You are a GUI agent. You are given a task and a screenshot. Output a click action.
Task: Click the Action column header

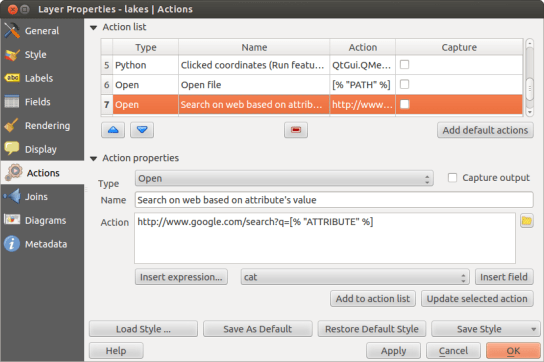point(363,47)
